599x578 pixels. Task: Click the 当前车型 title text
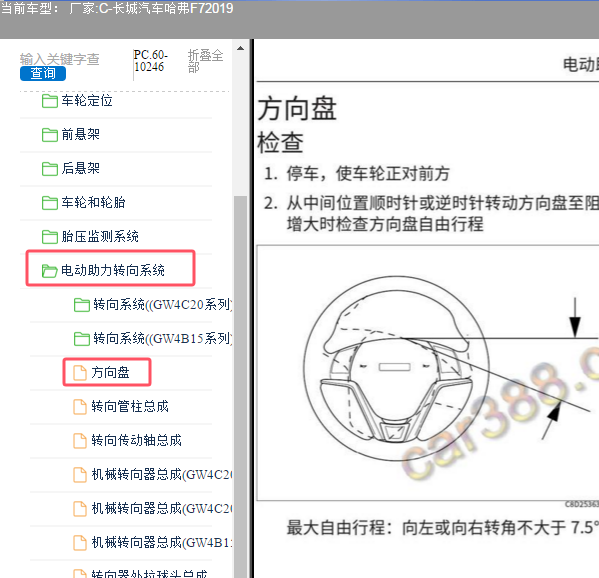click(117, 8)
